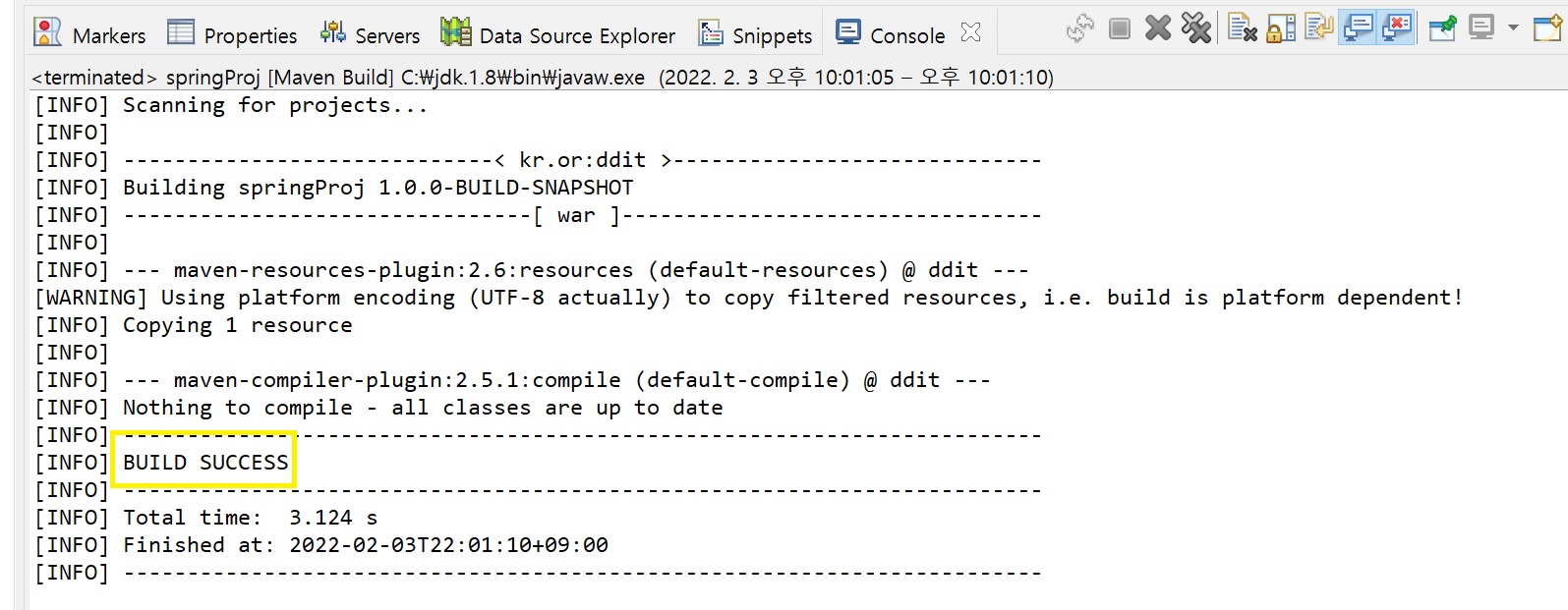Switch to the Data Source Explorer tab

[558, 35]
